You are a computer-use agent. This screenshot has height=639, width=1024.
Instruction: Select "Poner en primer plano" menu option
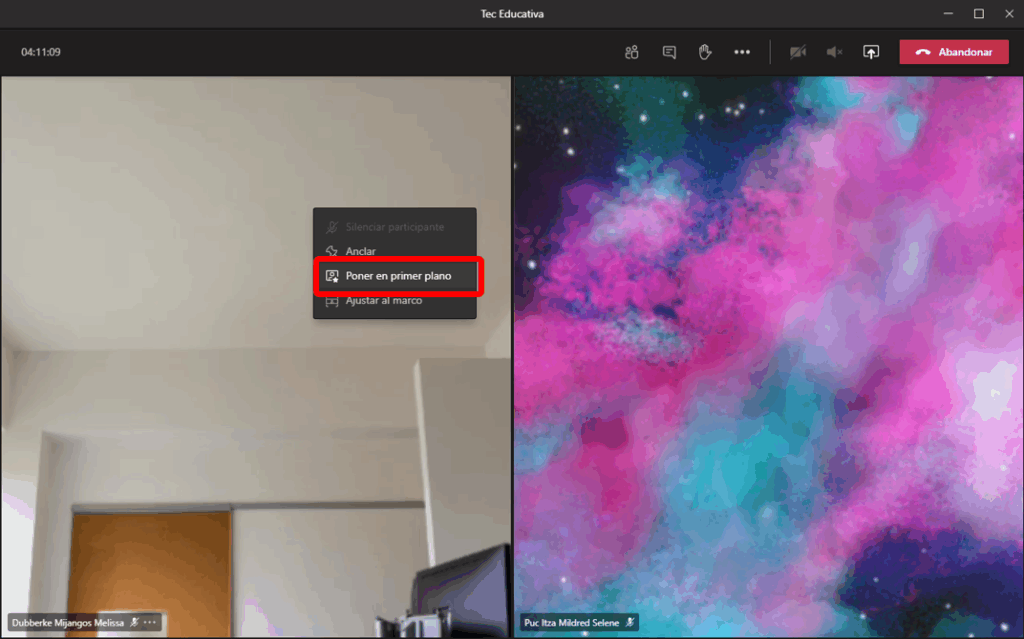point(398,276)
